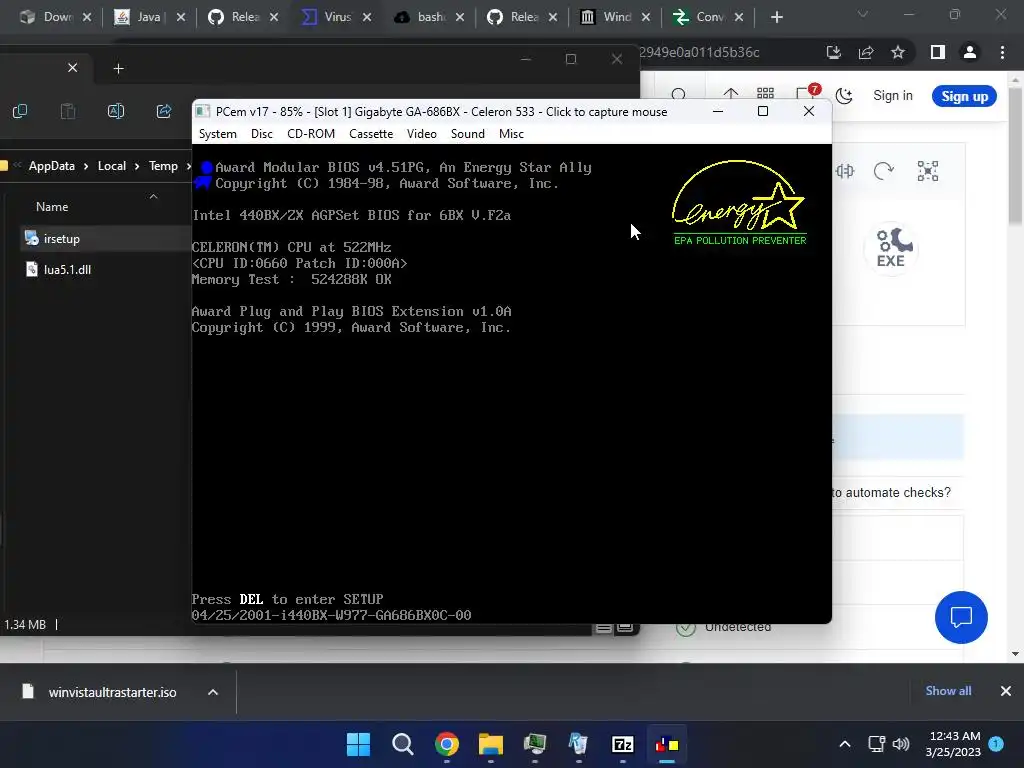The image size is (1024, 768).
Task: Click AppData in the breadcrumb path
Action: pos(52,166)
